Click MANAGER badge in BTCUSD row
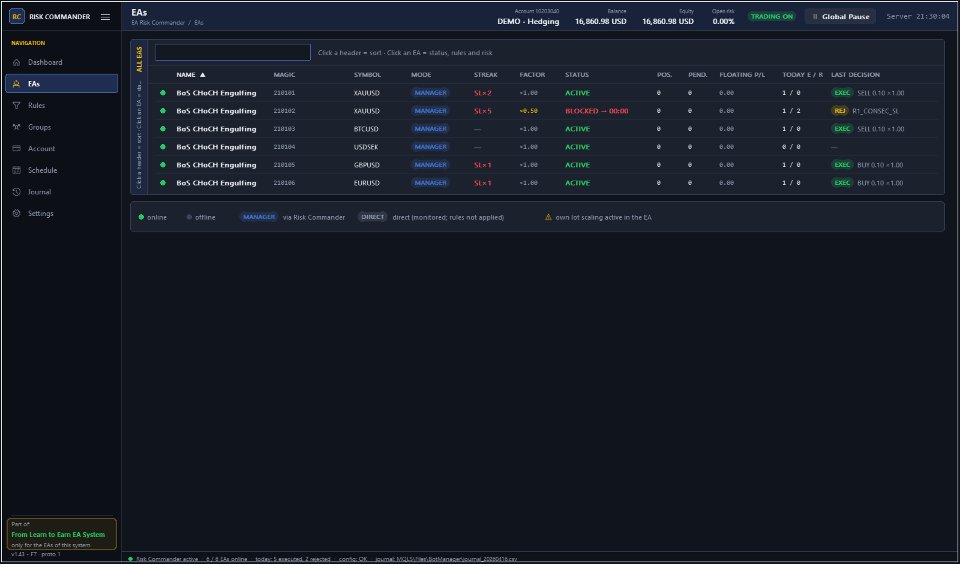Image resolution: width=960 pixels, height=564 pixels. click(x=430, y=129)
